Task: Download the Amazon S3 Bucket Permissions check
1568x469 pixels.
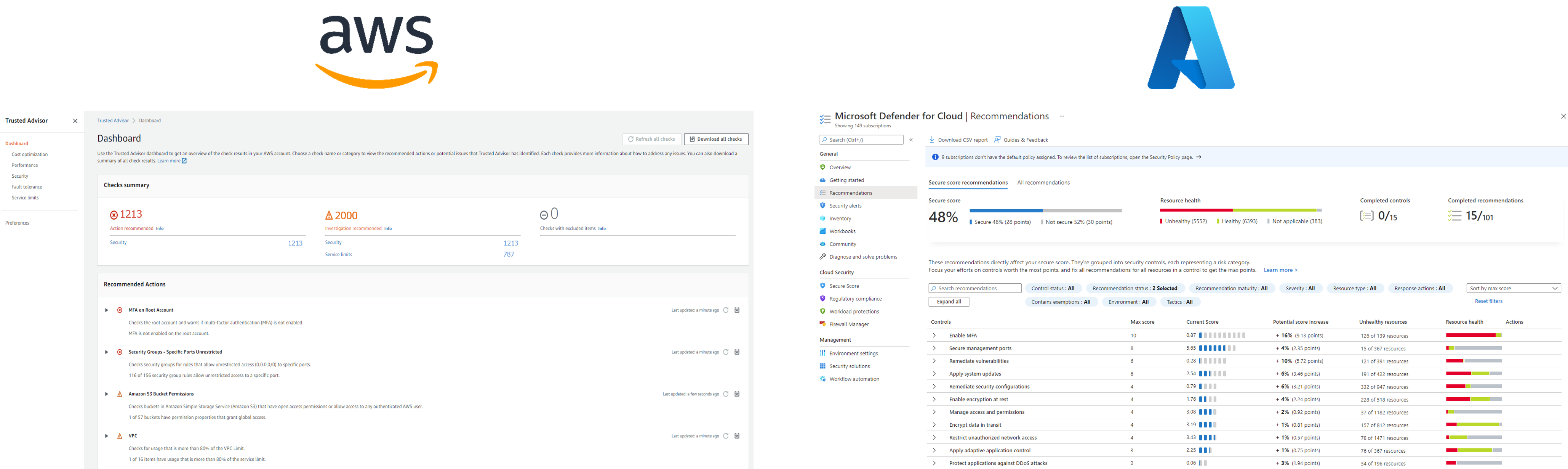Action: 737,394
